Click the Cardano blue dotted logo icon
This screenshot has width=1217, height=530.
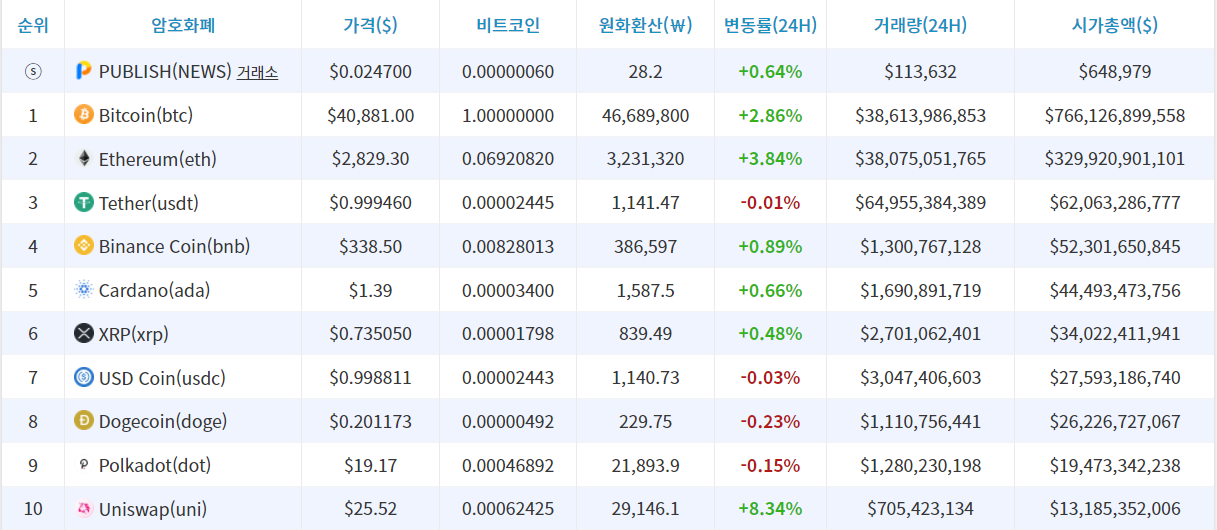tap(84, 290)
